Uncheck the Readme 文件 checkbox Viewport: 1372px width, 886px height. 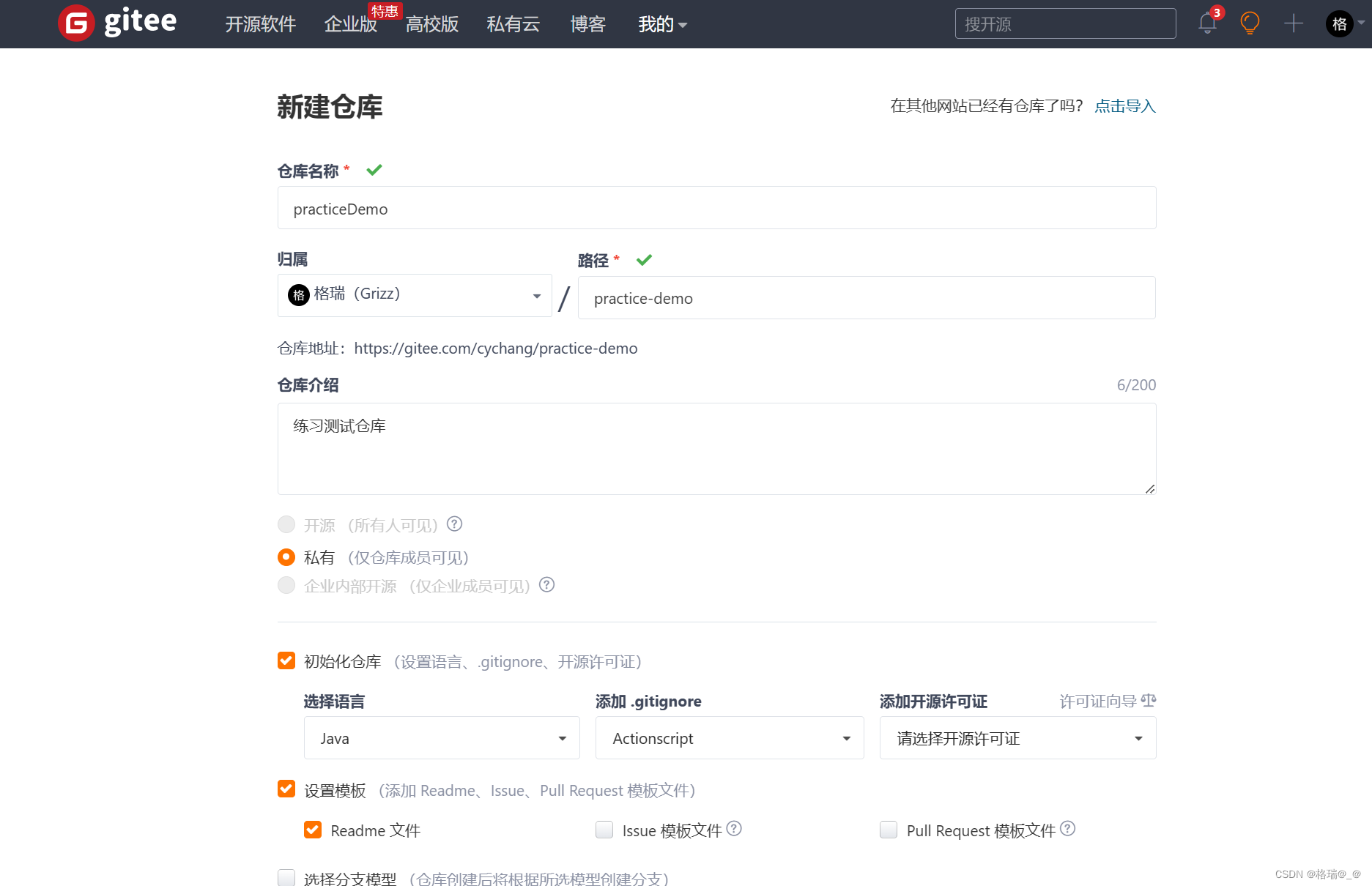(313, 830)
